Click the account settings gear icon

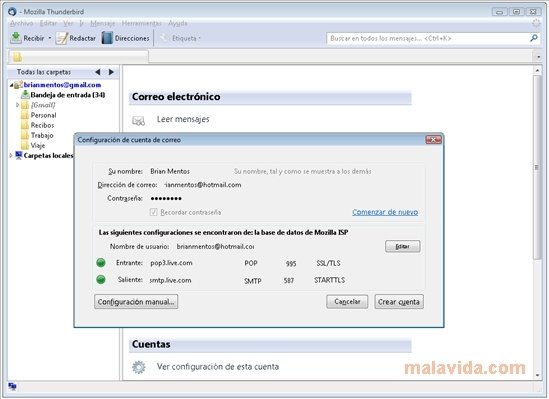coord(139,367)
